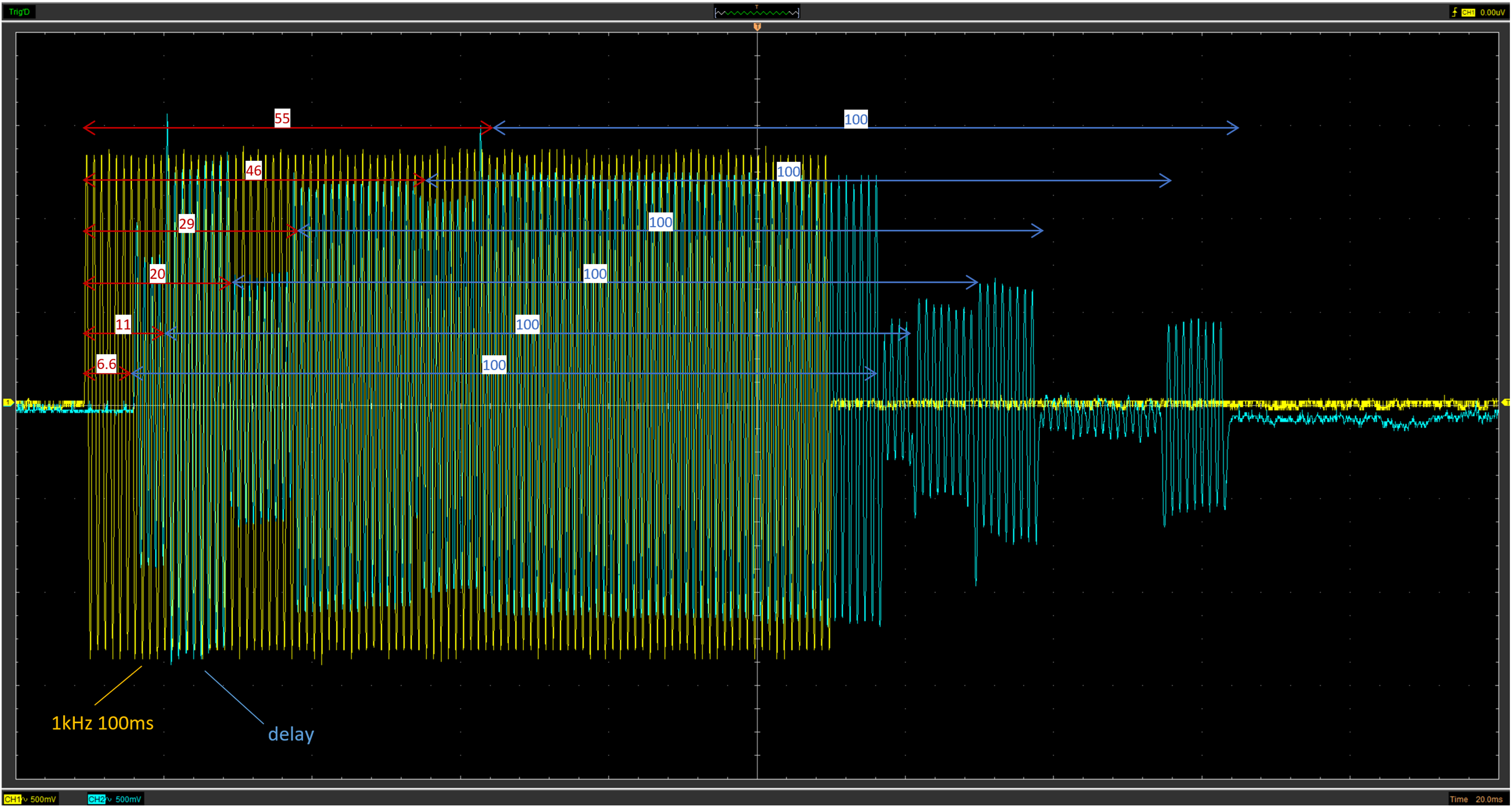Open the Time 20.0ms timebase setting
The width and height of the screenshot is (1512, 807).
click(1476, 799)
